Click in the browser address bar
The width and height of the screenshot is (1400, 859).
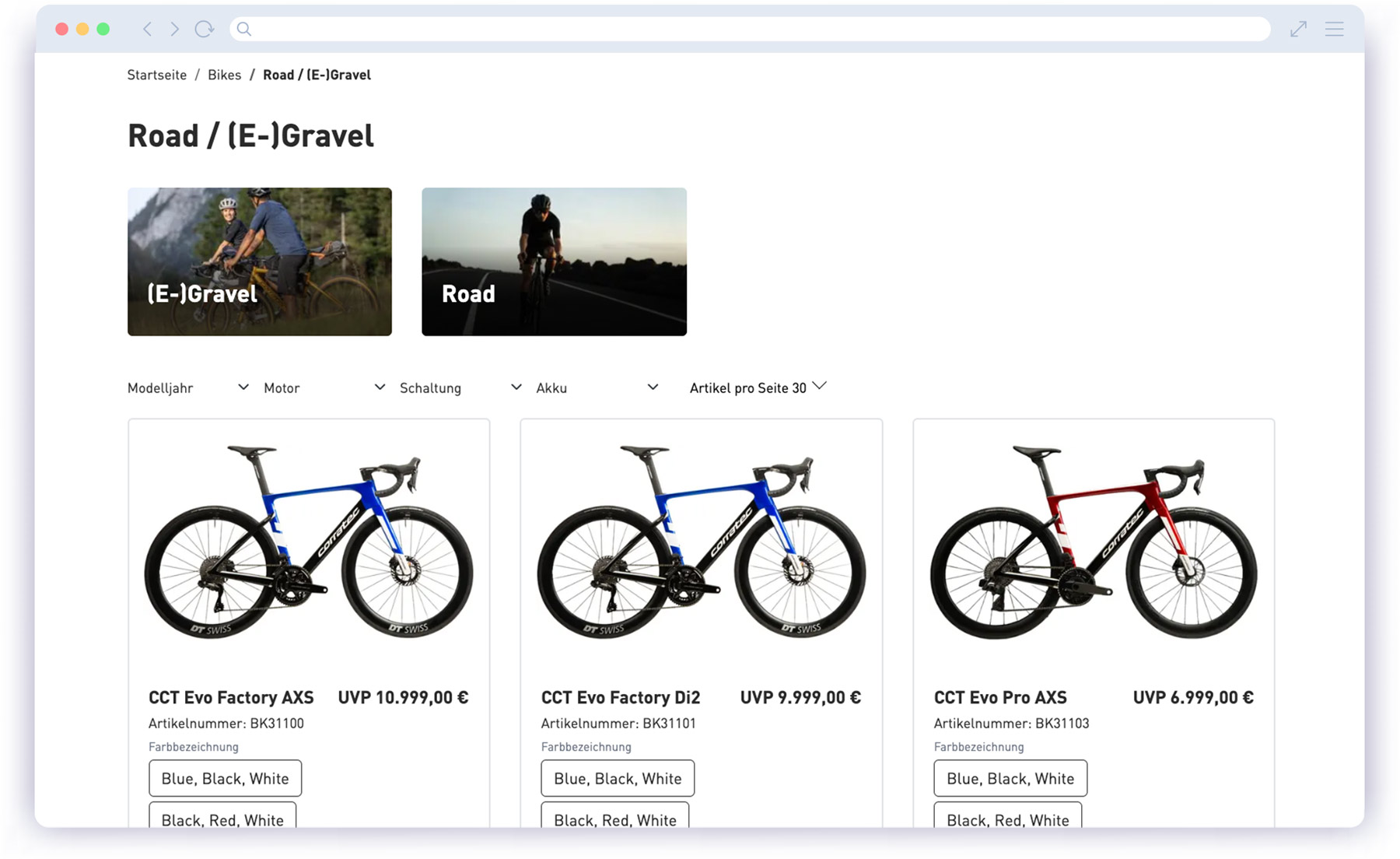point(747,30)
